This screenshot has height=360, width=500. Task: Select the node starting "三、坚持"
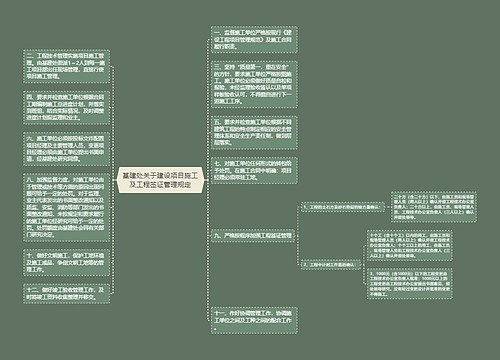(254, 84)
